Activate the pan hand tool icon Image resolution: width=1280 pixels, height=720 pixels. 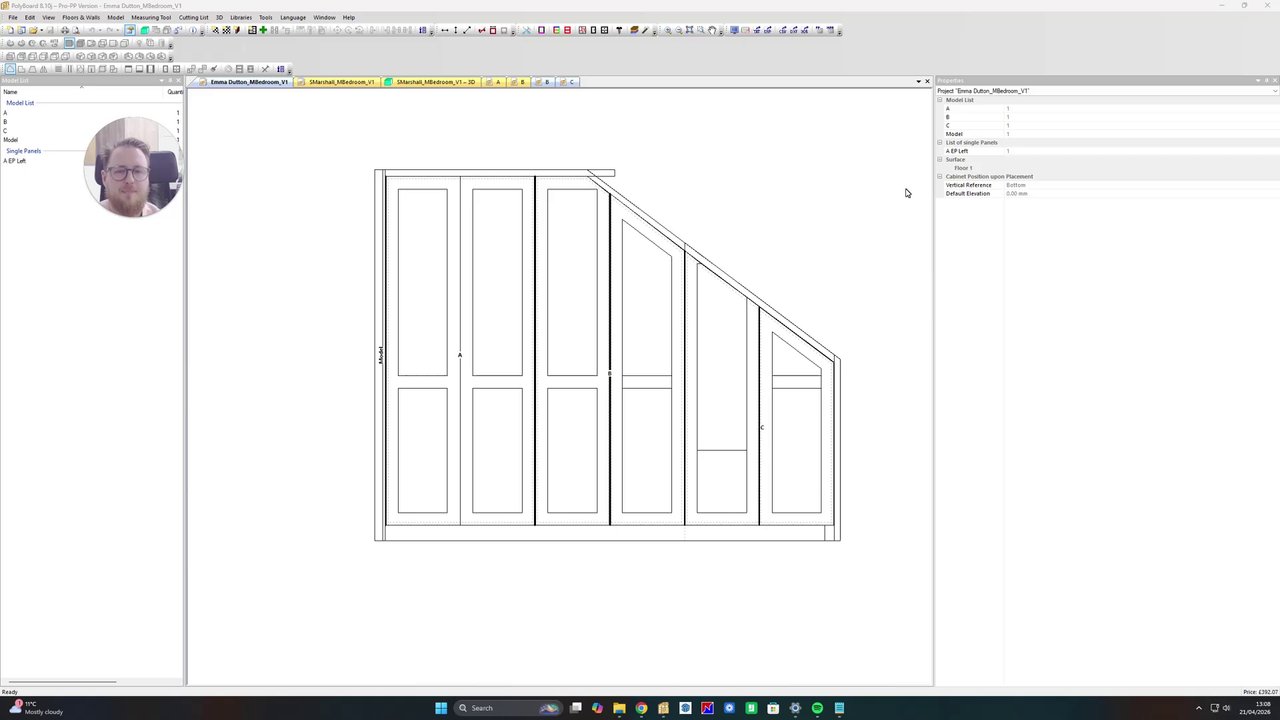point(712,30)
